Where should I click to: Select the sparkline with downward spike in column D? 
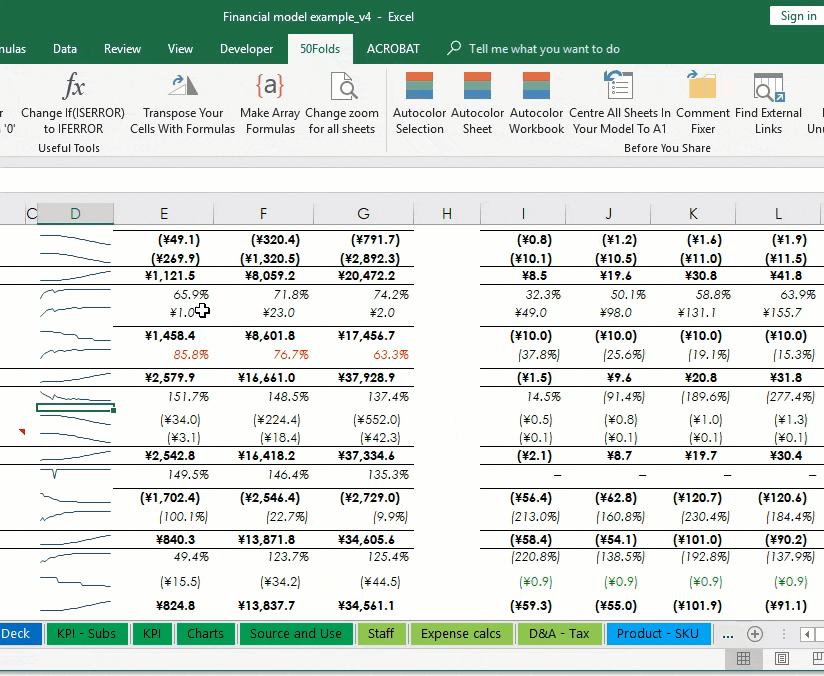[x=75, y=474]
